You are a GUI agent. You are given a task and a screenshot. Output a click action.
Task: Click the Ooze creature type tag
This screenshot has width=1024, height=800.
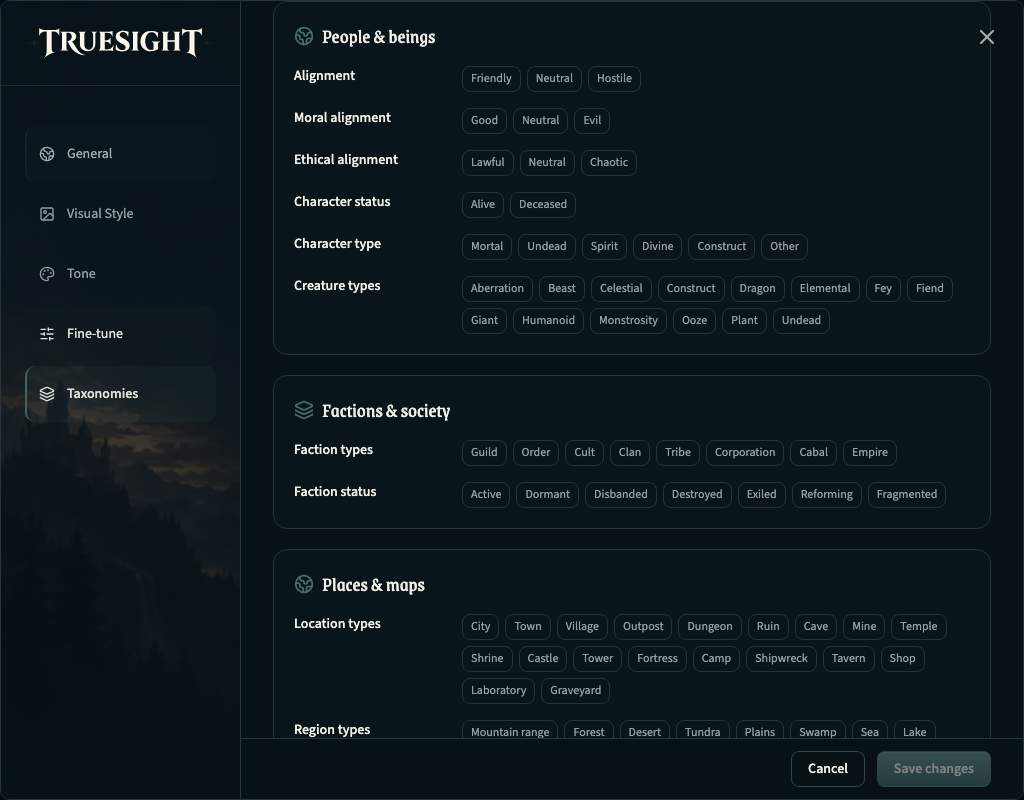[x=694, y=321]
